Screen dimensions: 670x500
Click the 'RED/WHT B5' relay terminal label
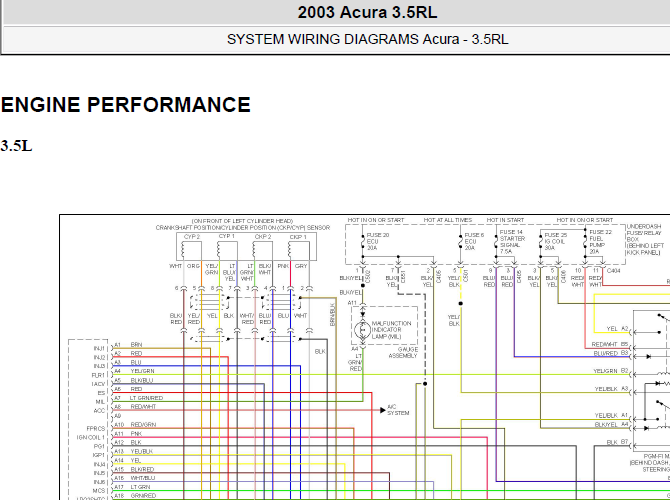(610, 344)
